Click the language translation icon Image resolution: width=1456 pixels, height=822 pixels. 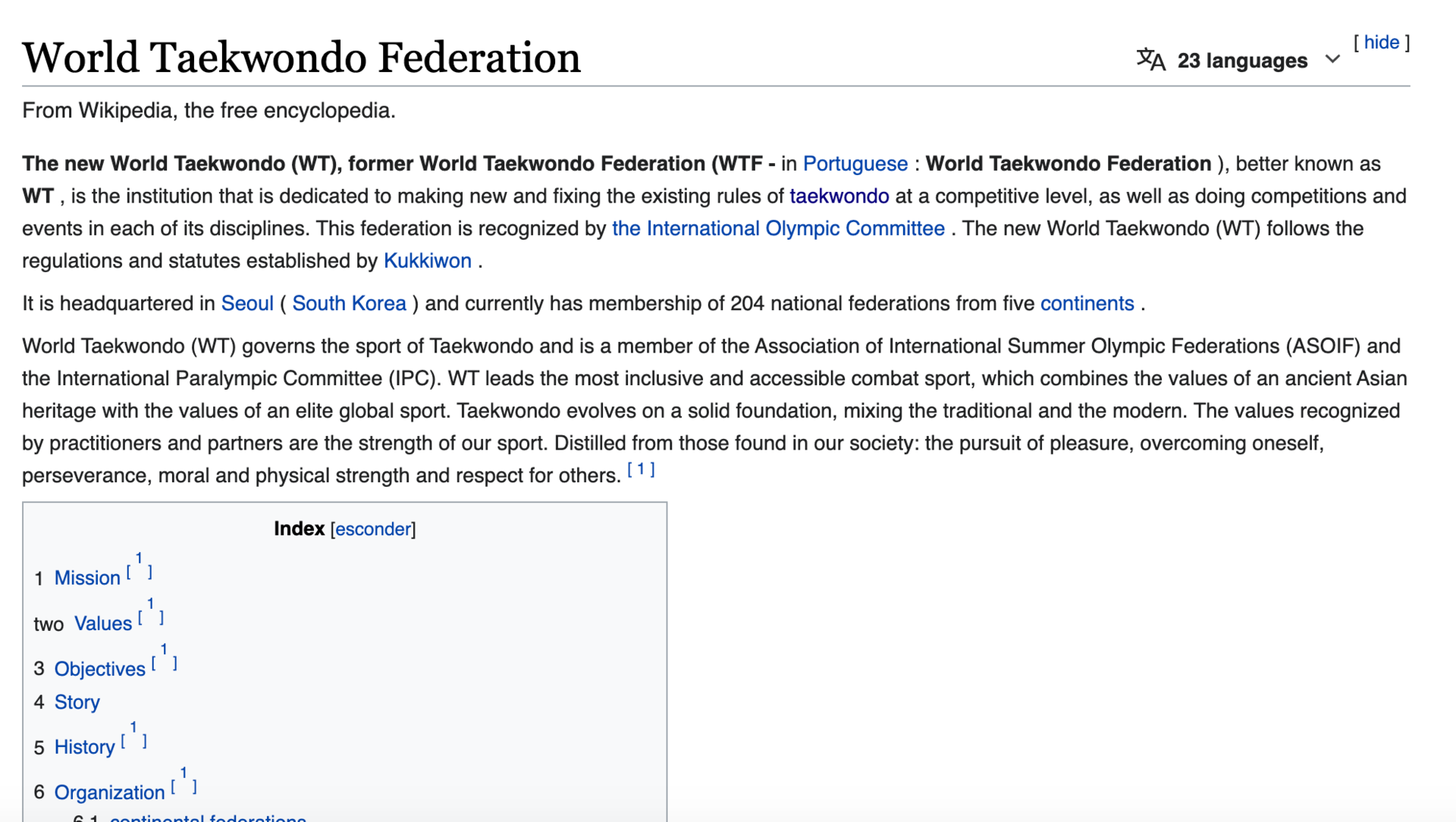1150,59
